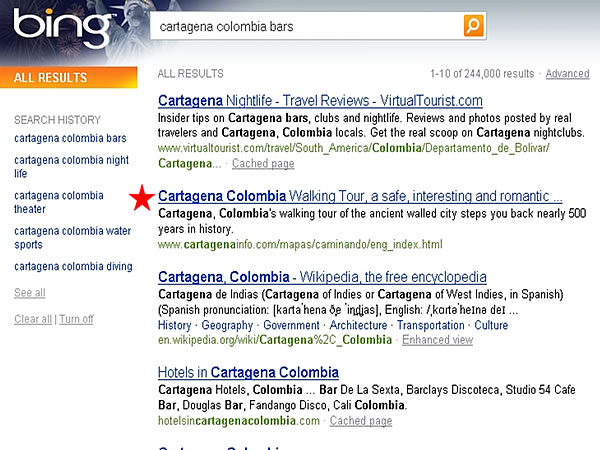The image size is (600, 450).
Task: Open 'cartagena colombia bars' from search history
Action: pos(70,138)
